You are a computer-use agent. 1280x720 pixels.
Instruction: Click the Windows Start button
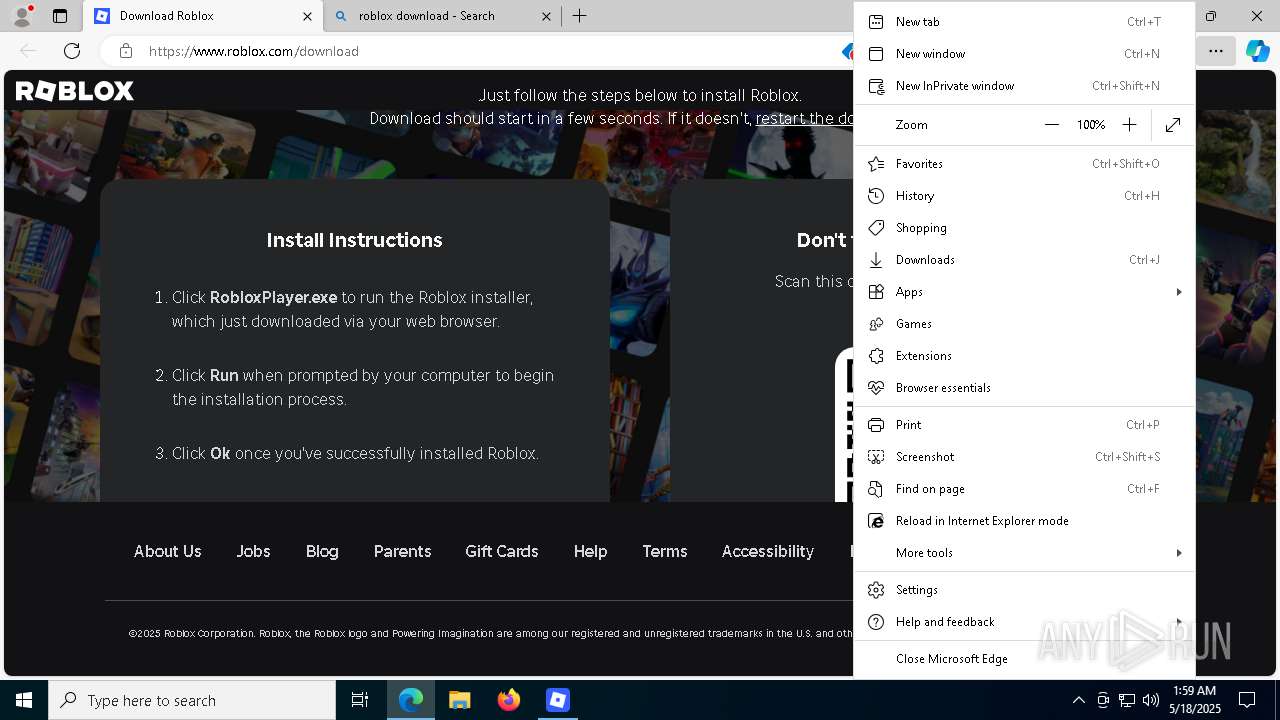[24, 700]
